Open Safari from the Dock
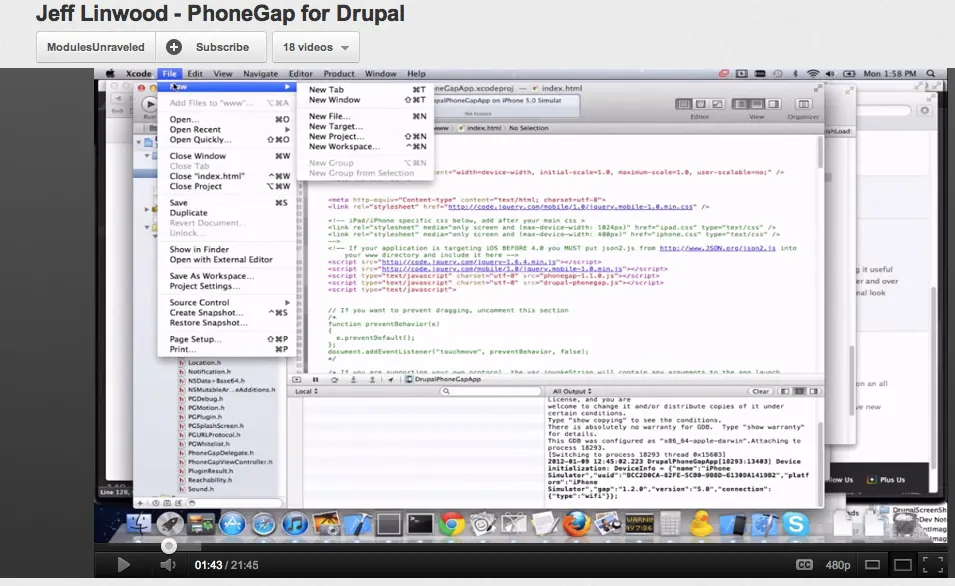 pos(264,524)
